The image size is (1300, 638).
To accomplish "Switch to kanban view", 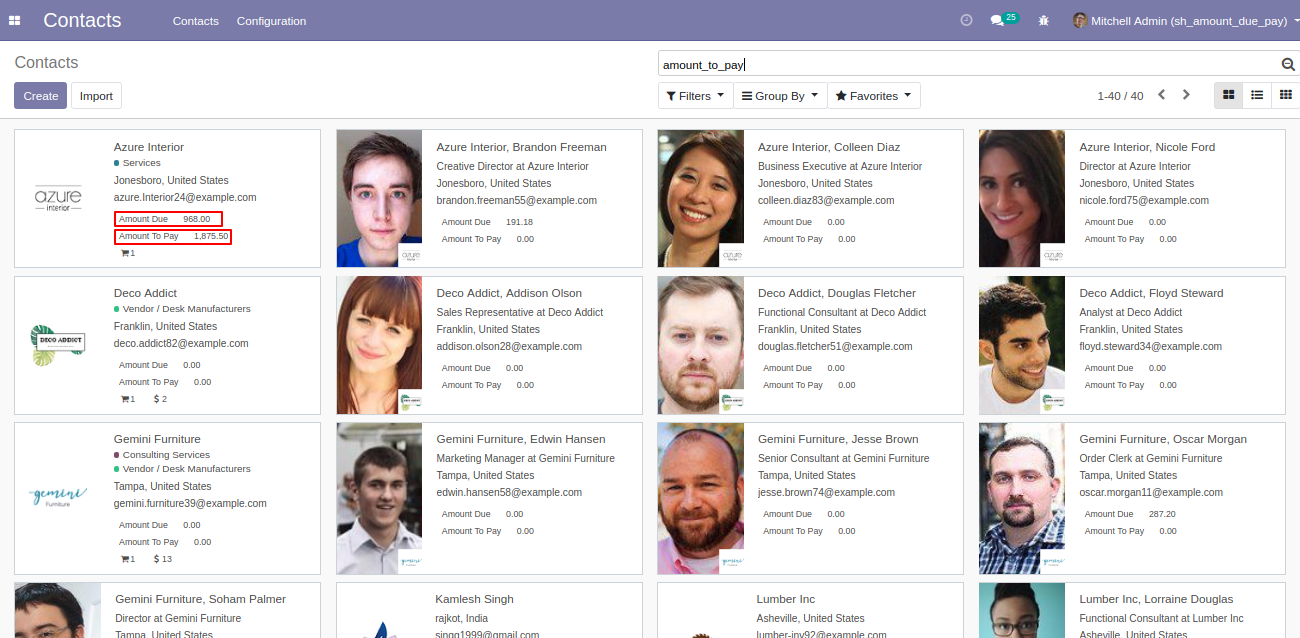I will click(1229, 95).
